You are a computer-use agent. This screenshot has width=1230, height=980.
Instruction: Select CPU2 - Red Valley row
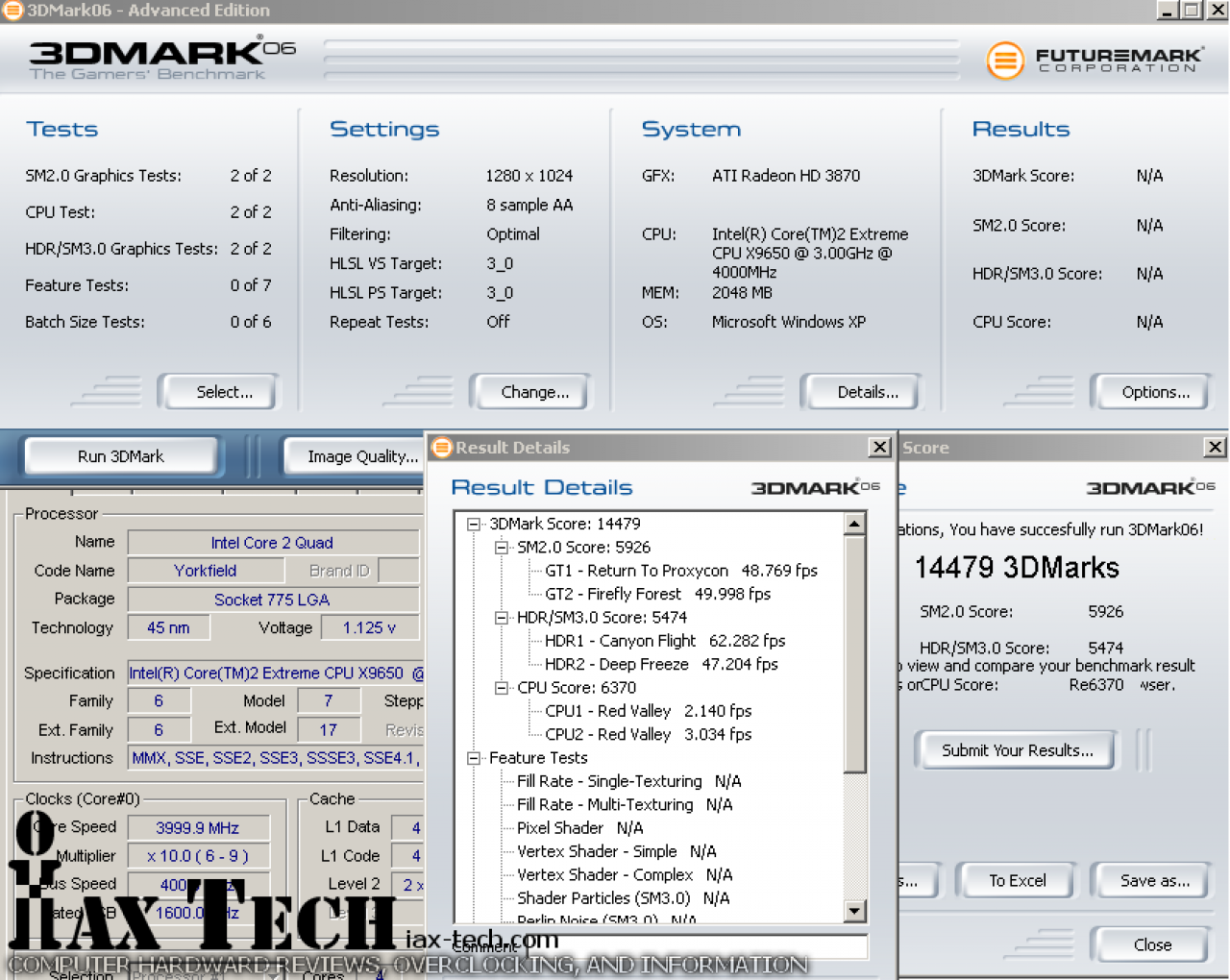[x=648, y=734]
